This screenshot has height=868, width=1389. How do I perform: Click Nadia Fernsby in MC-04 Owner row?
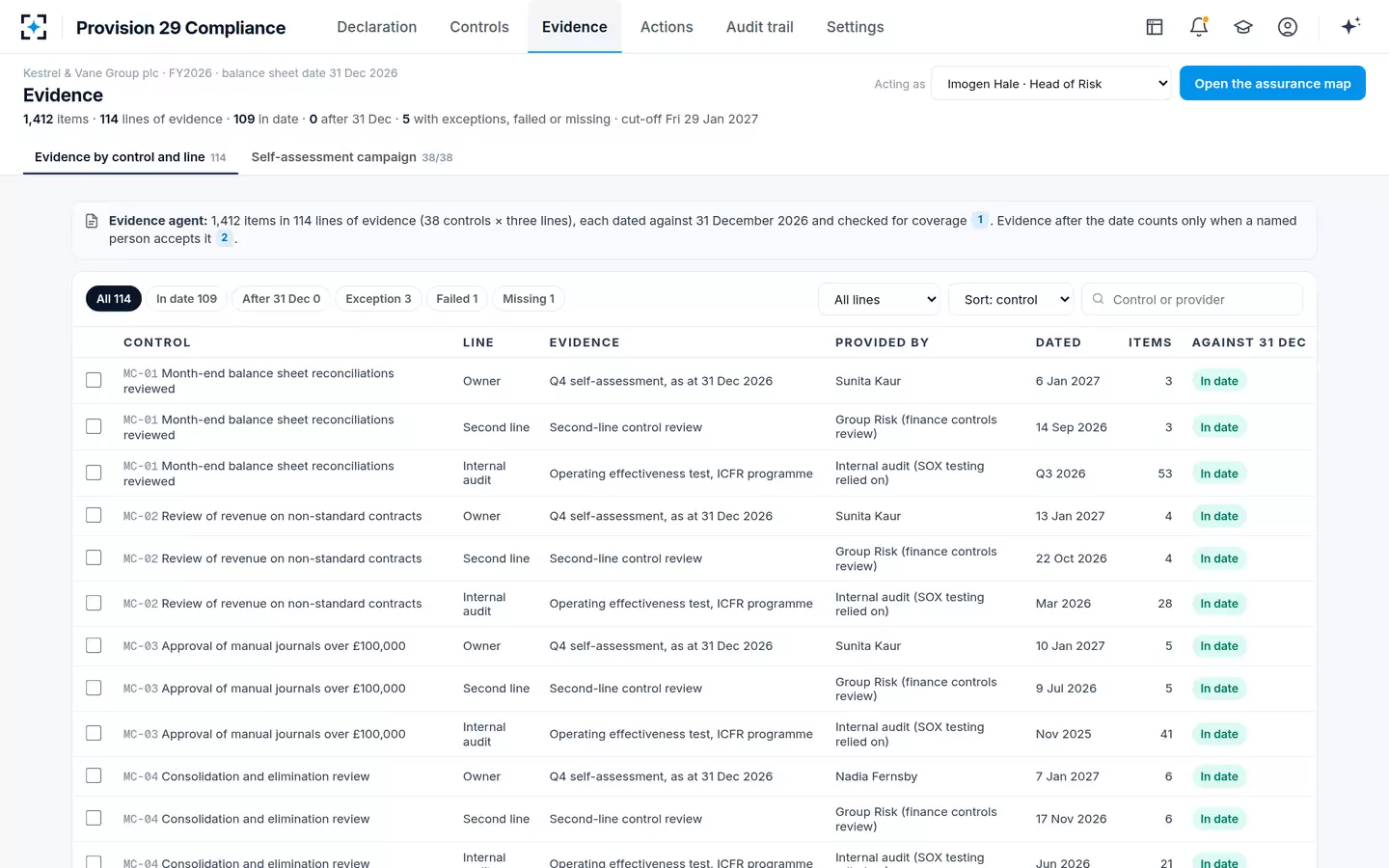pos(876,776)
